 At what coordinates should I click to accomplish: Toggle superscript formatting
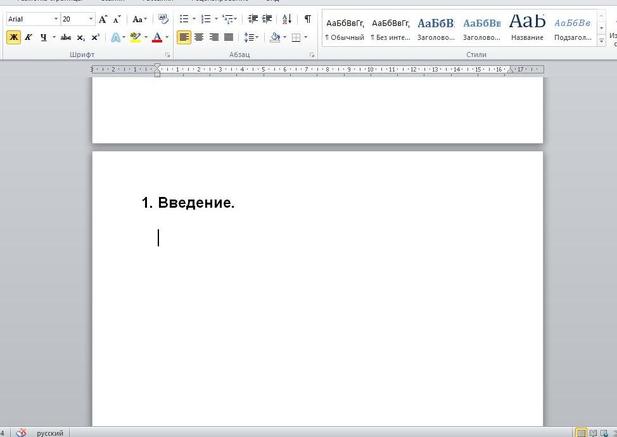pyautogui.click(x=95, y=37)
